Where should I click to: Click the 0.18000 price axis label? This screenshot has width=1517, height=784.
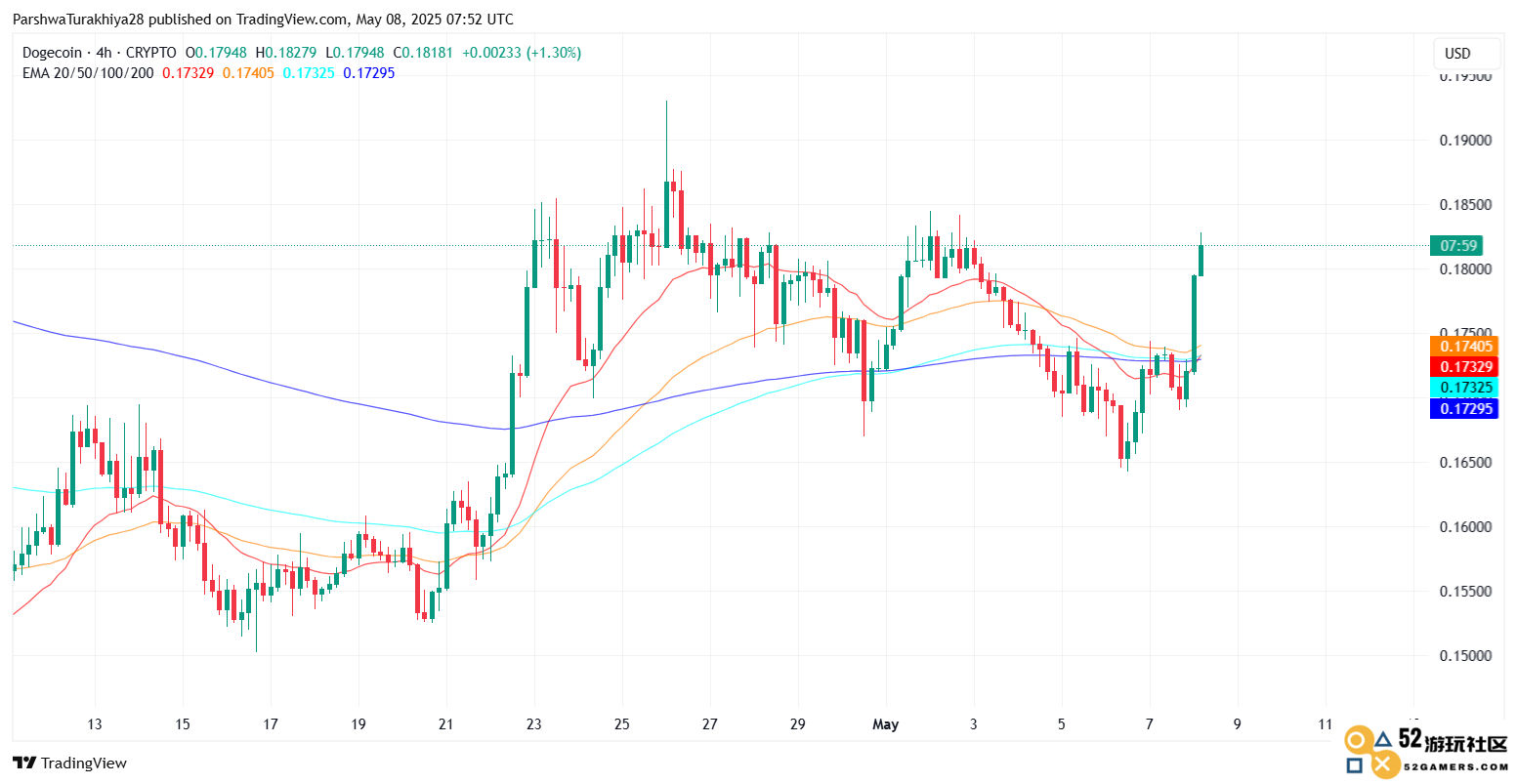pyautogui.click(x=1465, y=269)
